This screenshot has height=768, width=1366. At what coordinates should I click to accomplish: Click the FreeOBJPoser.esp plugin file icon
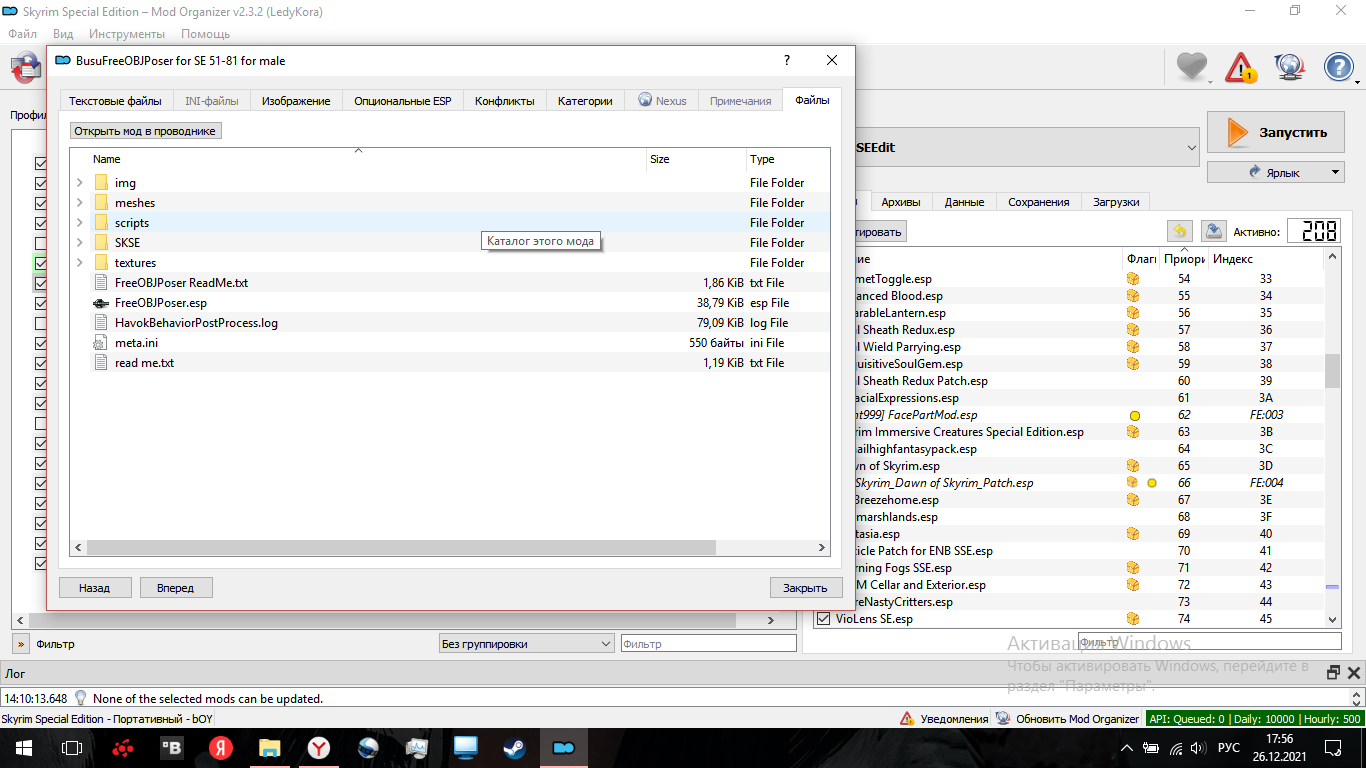pos(100,303)
